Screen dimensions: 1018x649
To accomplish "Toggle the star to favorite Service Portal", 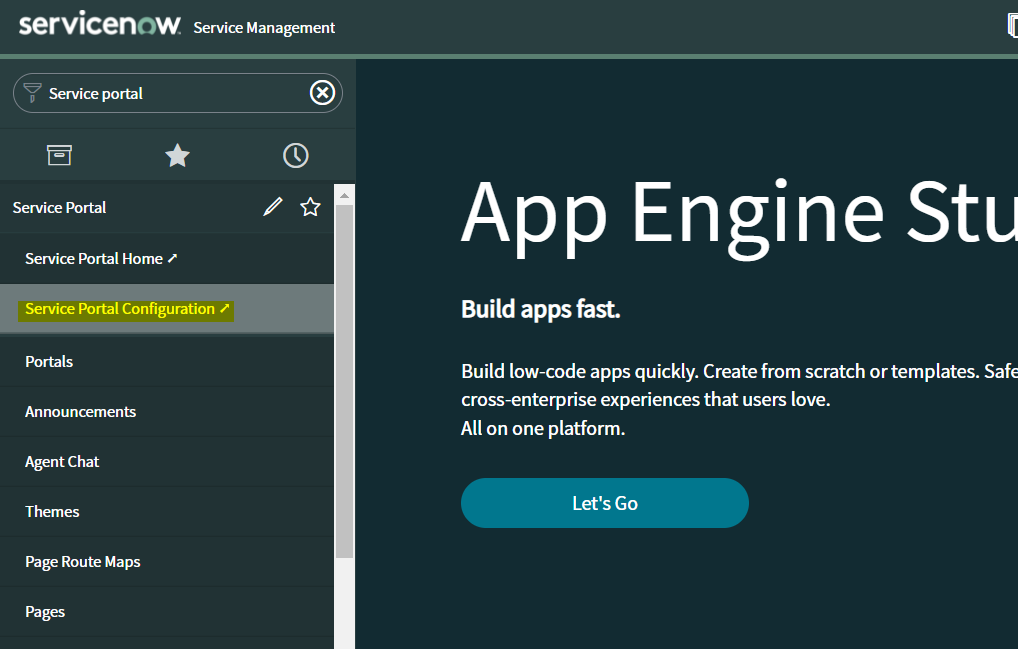I will 310,206.
